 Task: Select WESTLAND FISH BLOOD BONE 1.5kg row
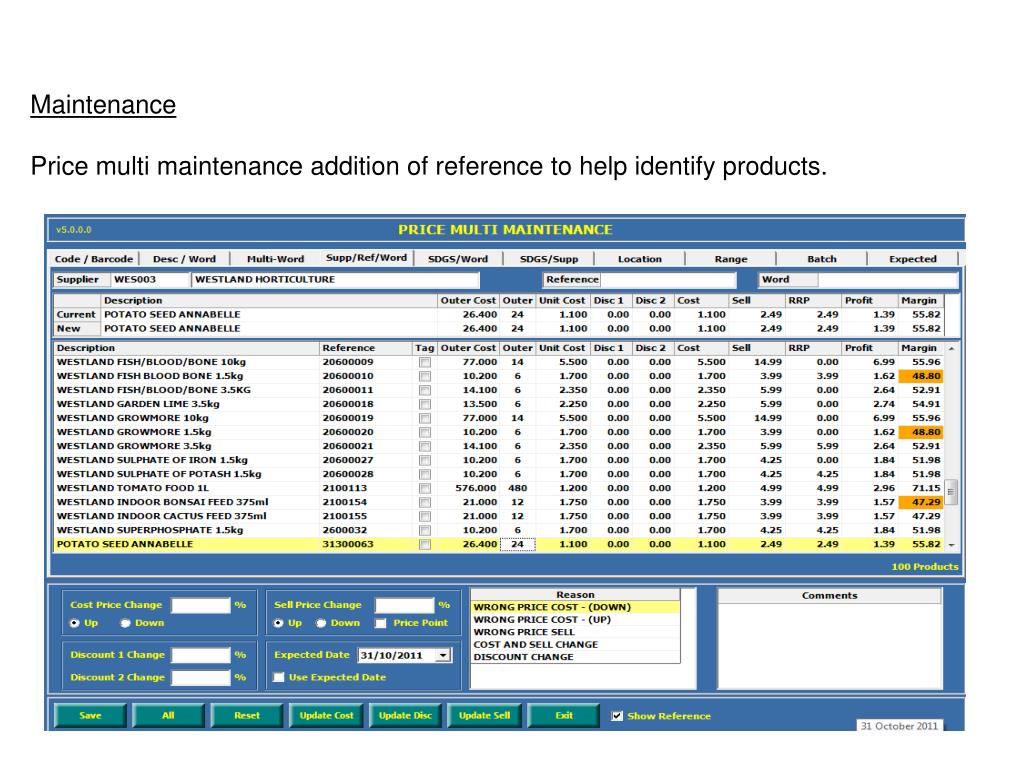(498, 376)
